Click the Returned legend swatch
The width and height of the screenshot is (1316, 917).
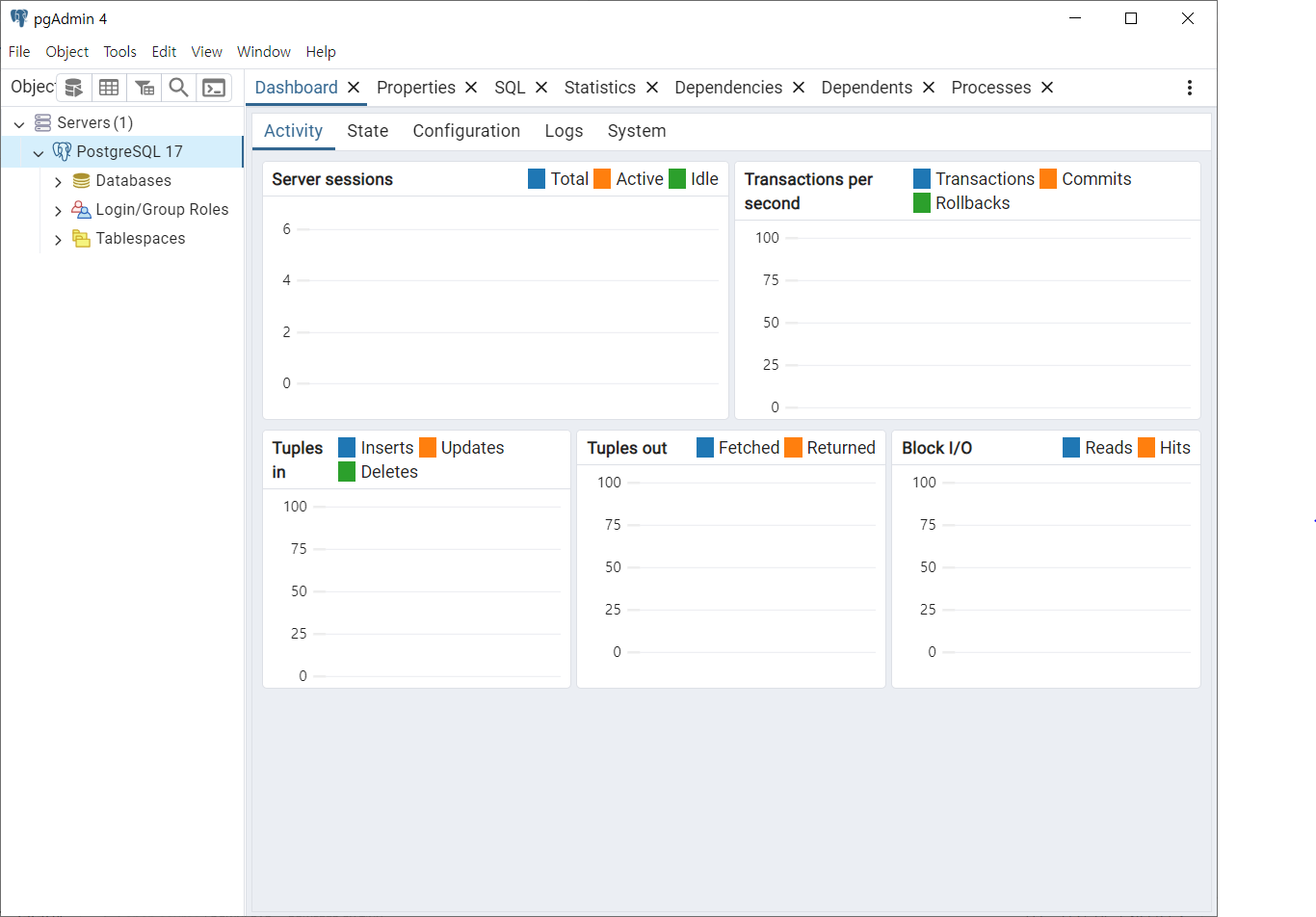pos(793,448)
